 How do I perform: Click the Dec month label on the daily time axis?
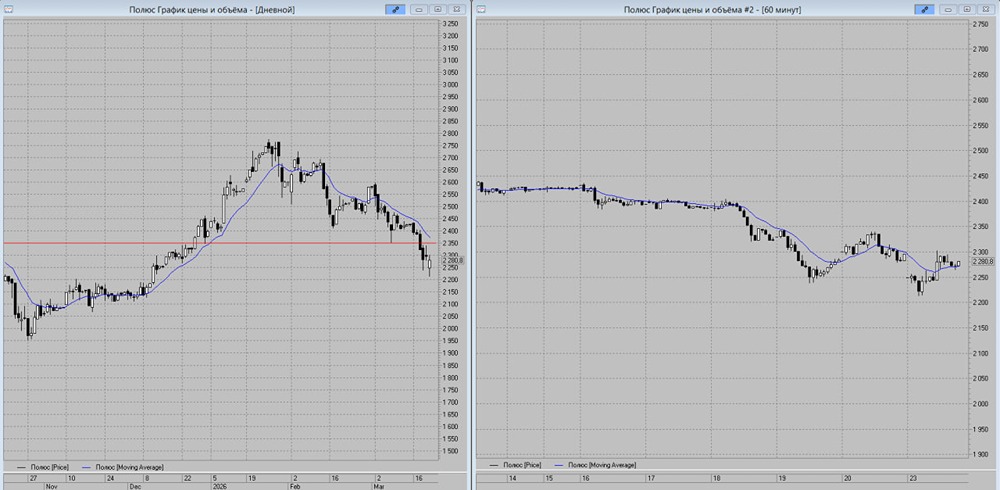tap(134, 486)
